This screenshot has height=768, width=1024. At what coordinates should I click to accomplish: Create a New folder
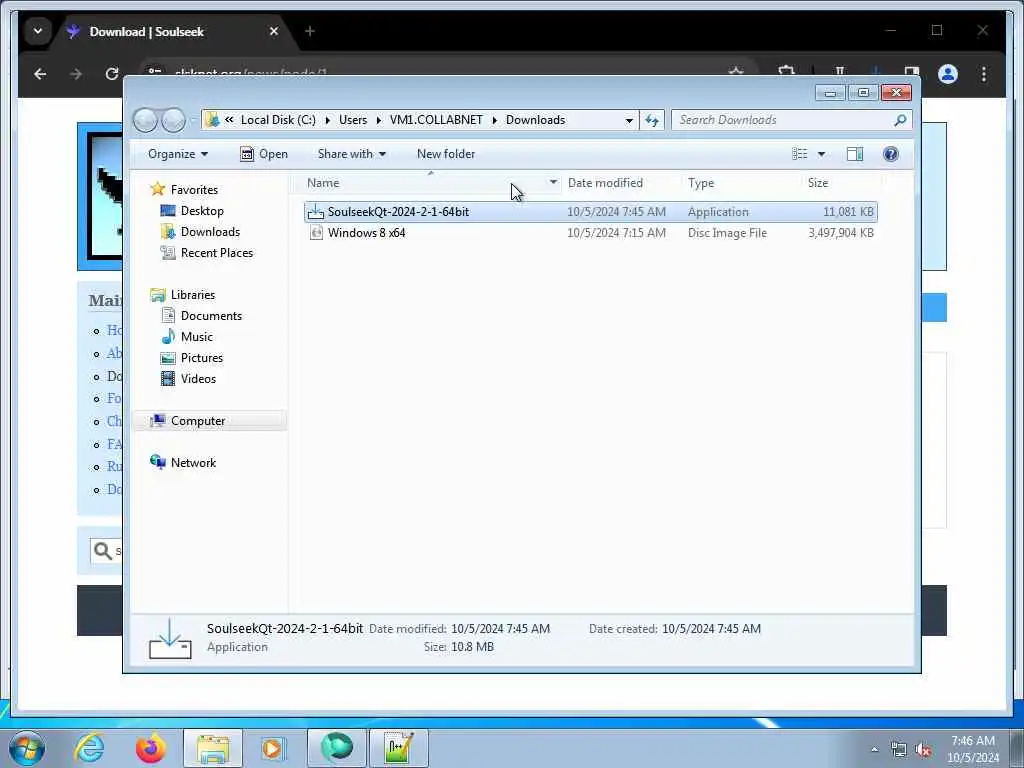coord(446,154)
